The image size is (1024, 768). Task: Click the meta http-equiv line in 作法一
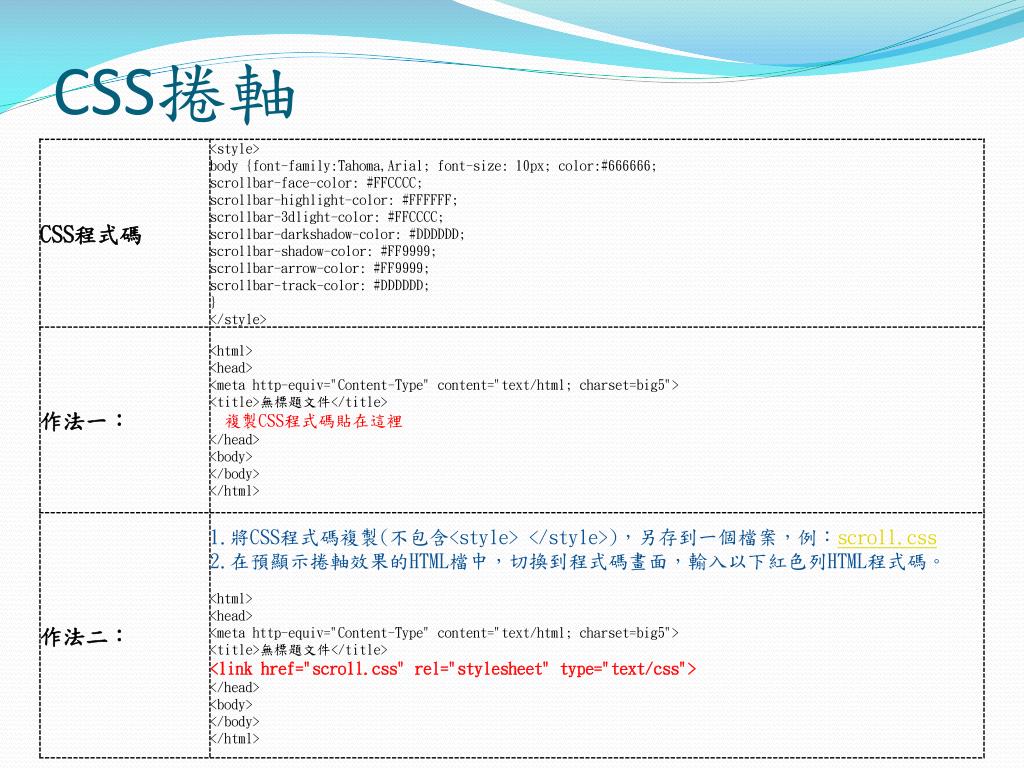[444, 385]
